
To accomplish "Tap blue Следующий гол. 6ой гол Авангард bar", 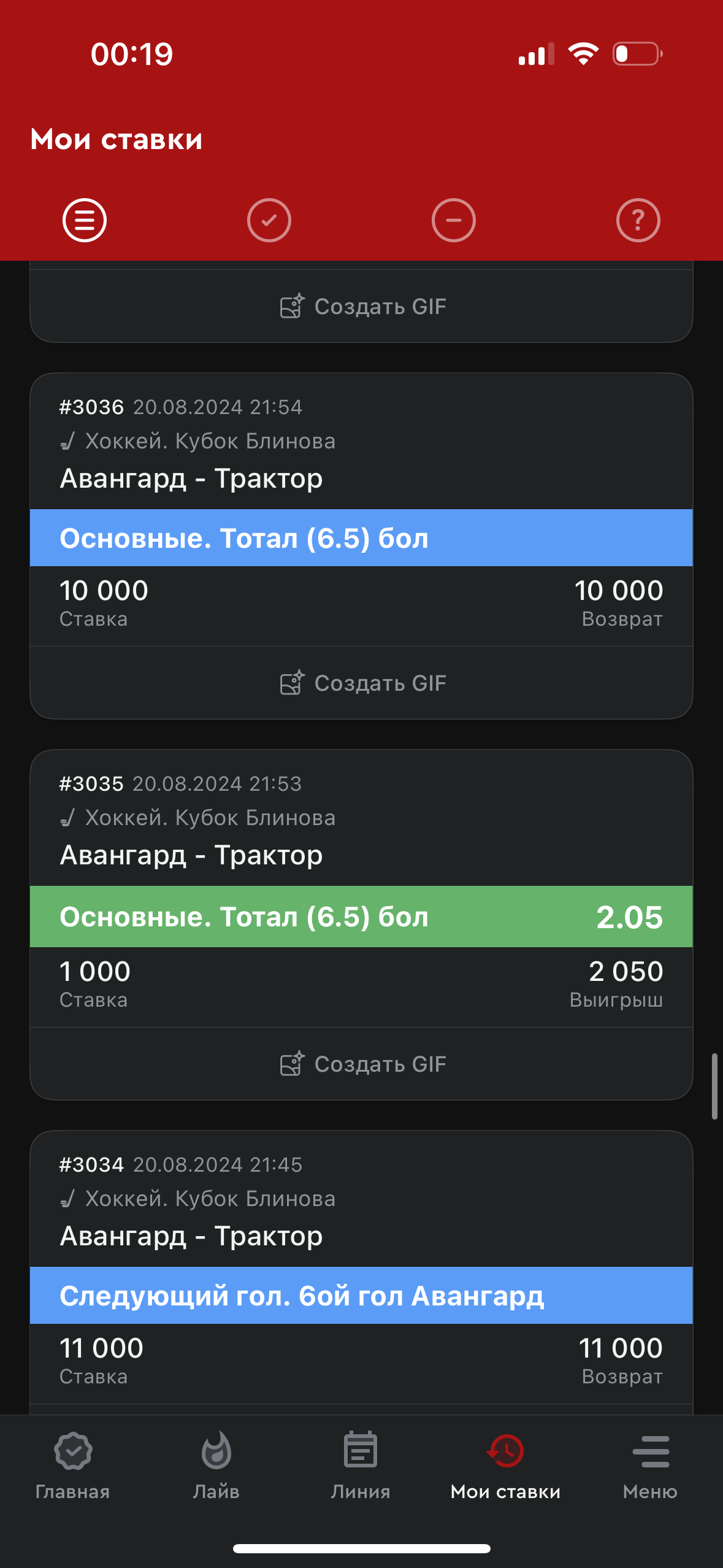I will click(x=361, y=1296).
